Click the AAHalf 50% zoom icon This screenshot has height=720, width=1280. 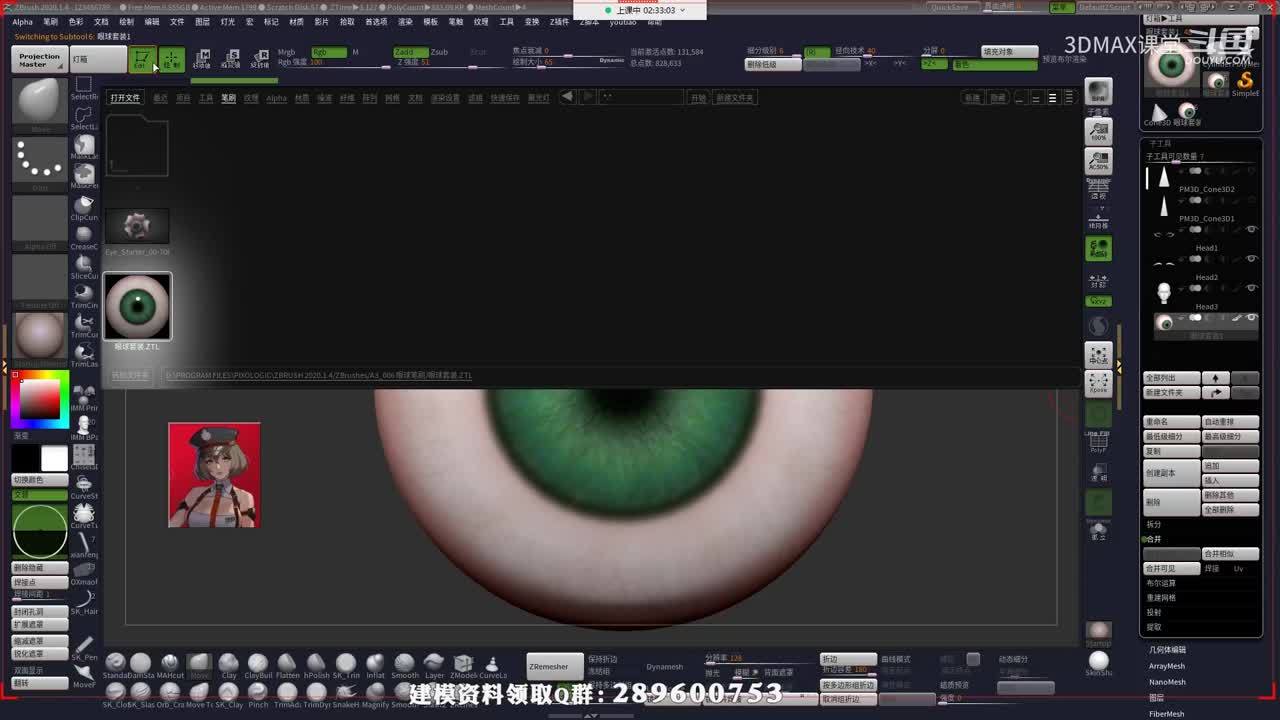coord(1098,161)
